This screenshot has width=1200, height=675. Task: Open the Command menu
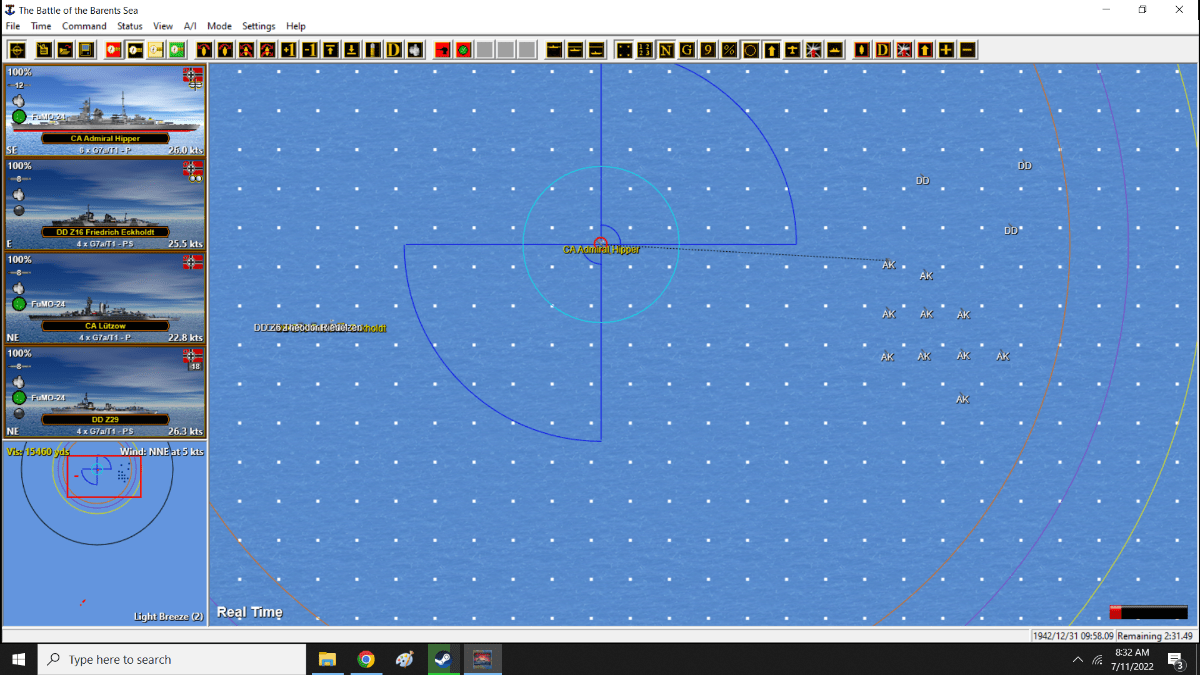click(x=84, y=26)
